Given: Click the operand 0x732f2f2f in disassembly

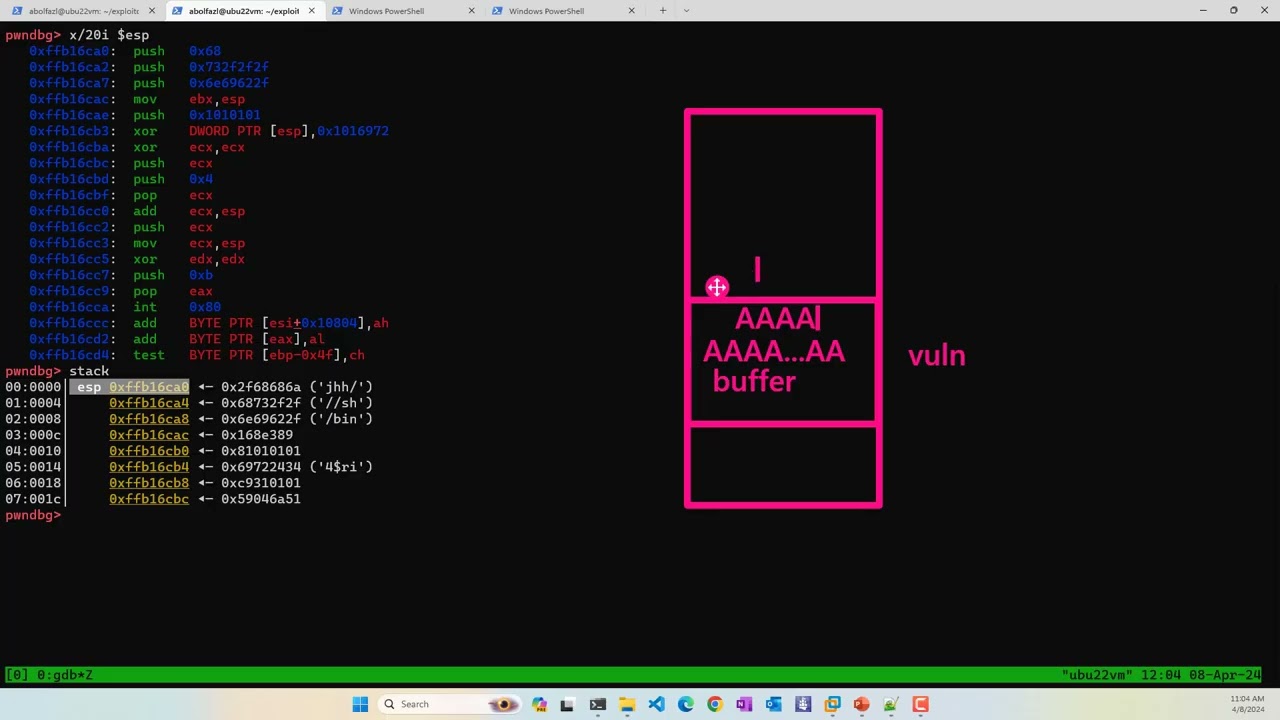Looking at the screenshot, I should (x=229, y=67).
